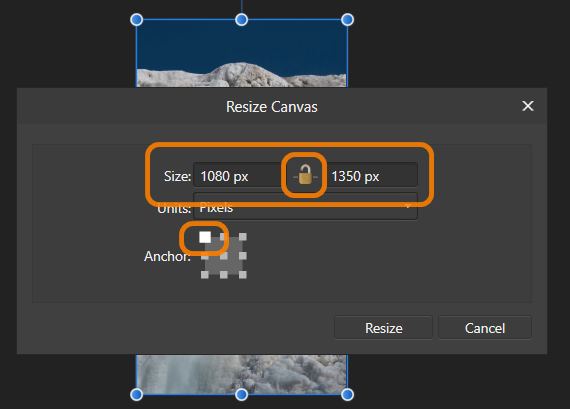Viewport: 570px width, 409px height.
Task: Select the middle-right anchor point
Action: (243, 256)
